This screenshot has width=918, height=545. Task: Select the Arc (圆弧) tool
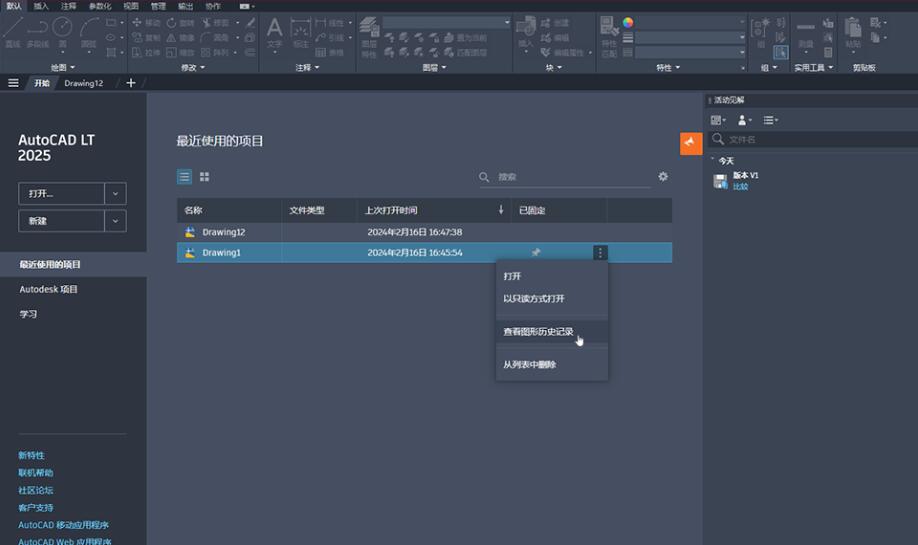tap(89, 31)
